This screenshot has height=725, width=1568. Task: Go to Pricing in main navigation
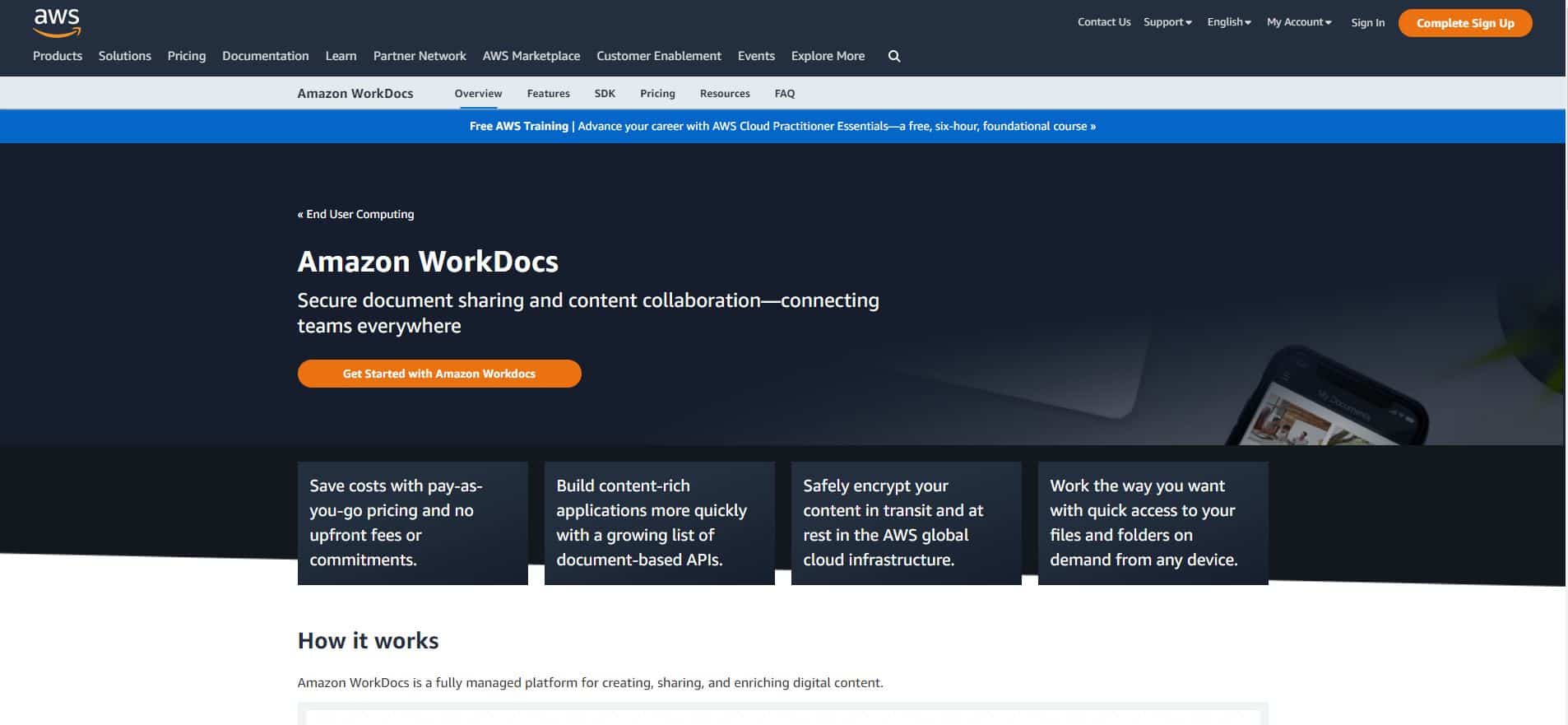point(187,56)
